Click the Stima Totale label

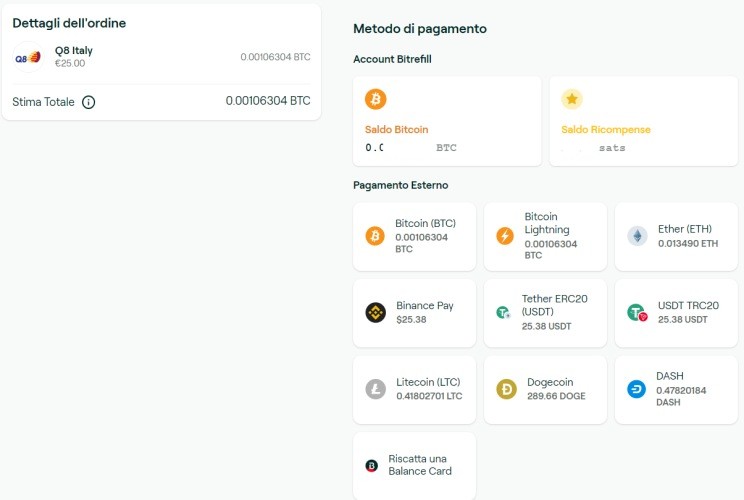tap(43, 102)
